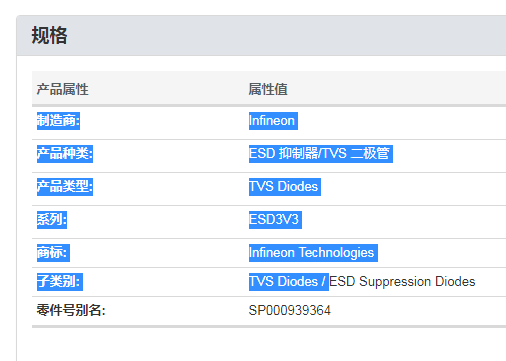Open the ESD 抑制器/TVS 二极管 value
Screen dimensions: 506x361
pos(320,154)
